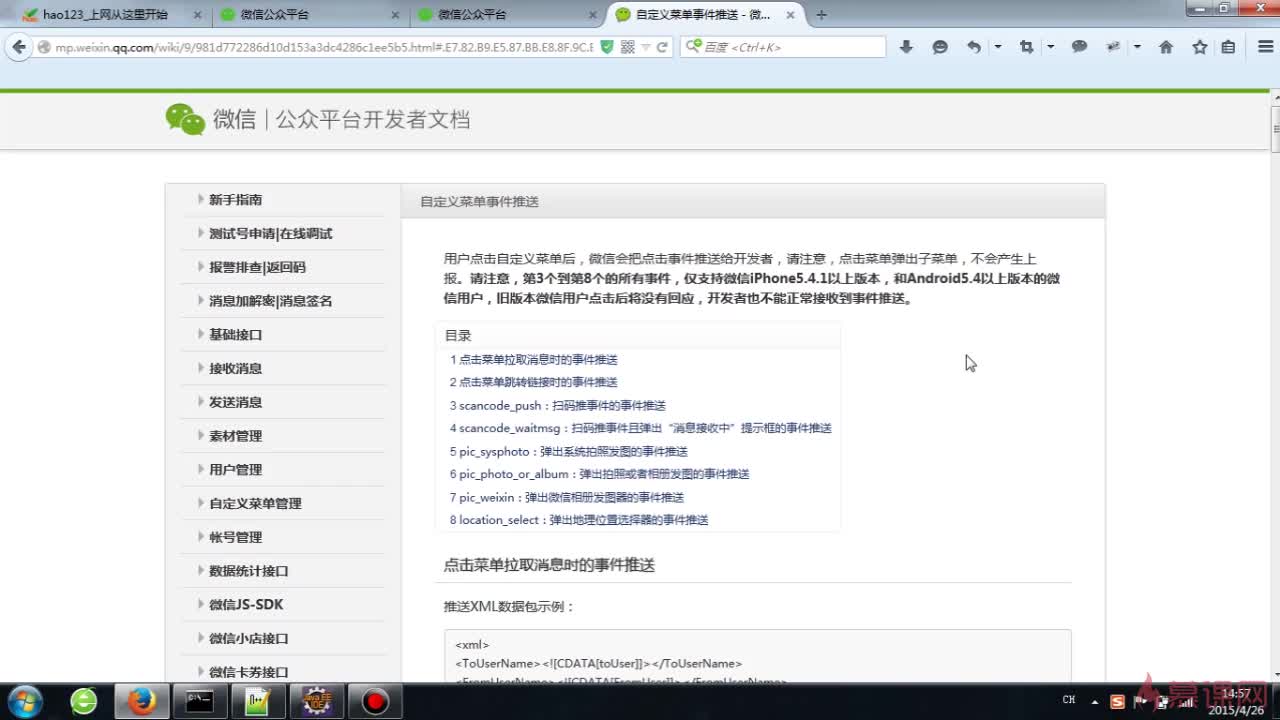Viewport: 1280px width, 720px height.
Task: Open the QR code icon in address bar
Action: coord(627,47)
